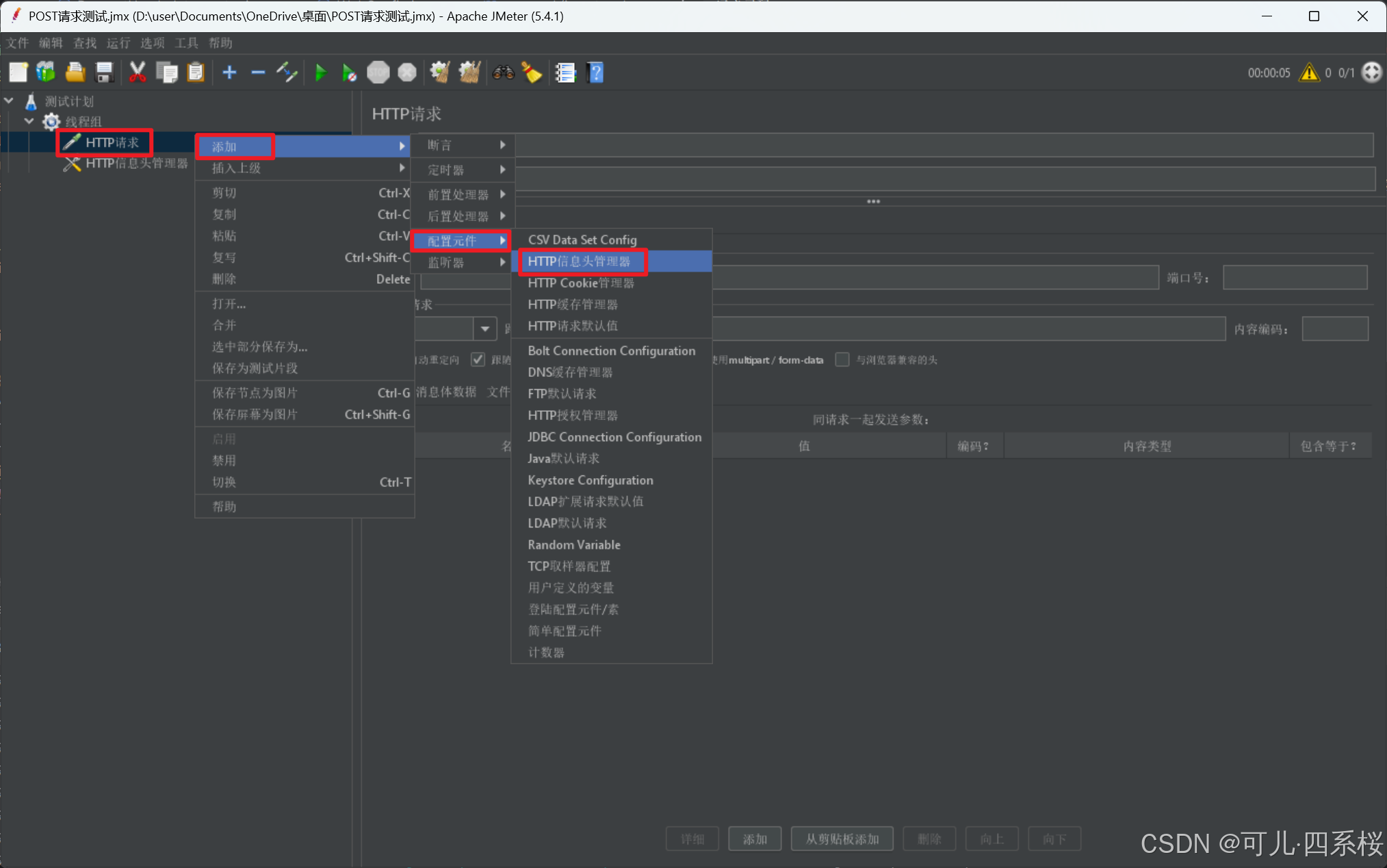1387x868 pixels.
Task: Open the Function Helper list icon
Action: coord(565,73)
